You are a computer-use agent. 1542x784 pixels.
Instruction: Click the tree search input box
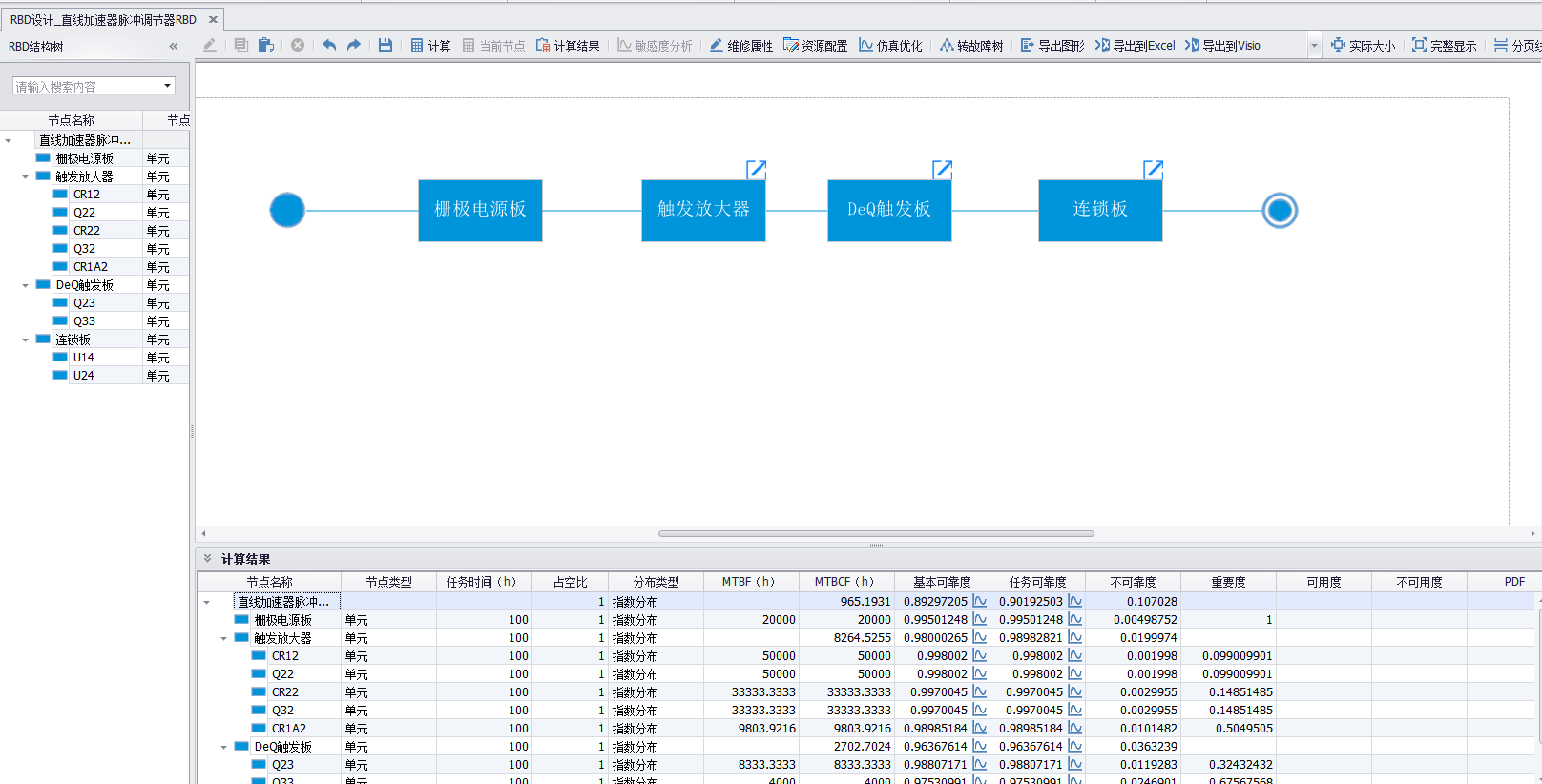[x=86, y=87]
